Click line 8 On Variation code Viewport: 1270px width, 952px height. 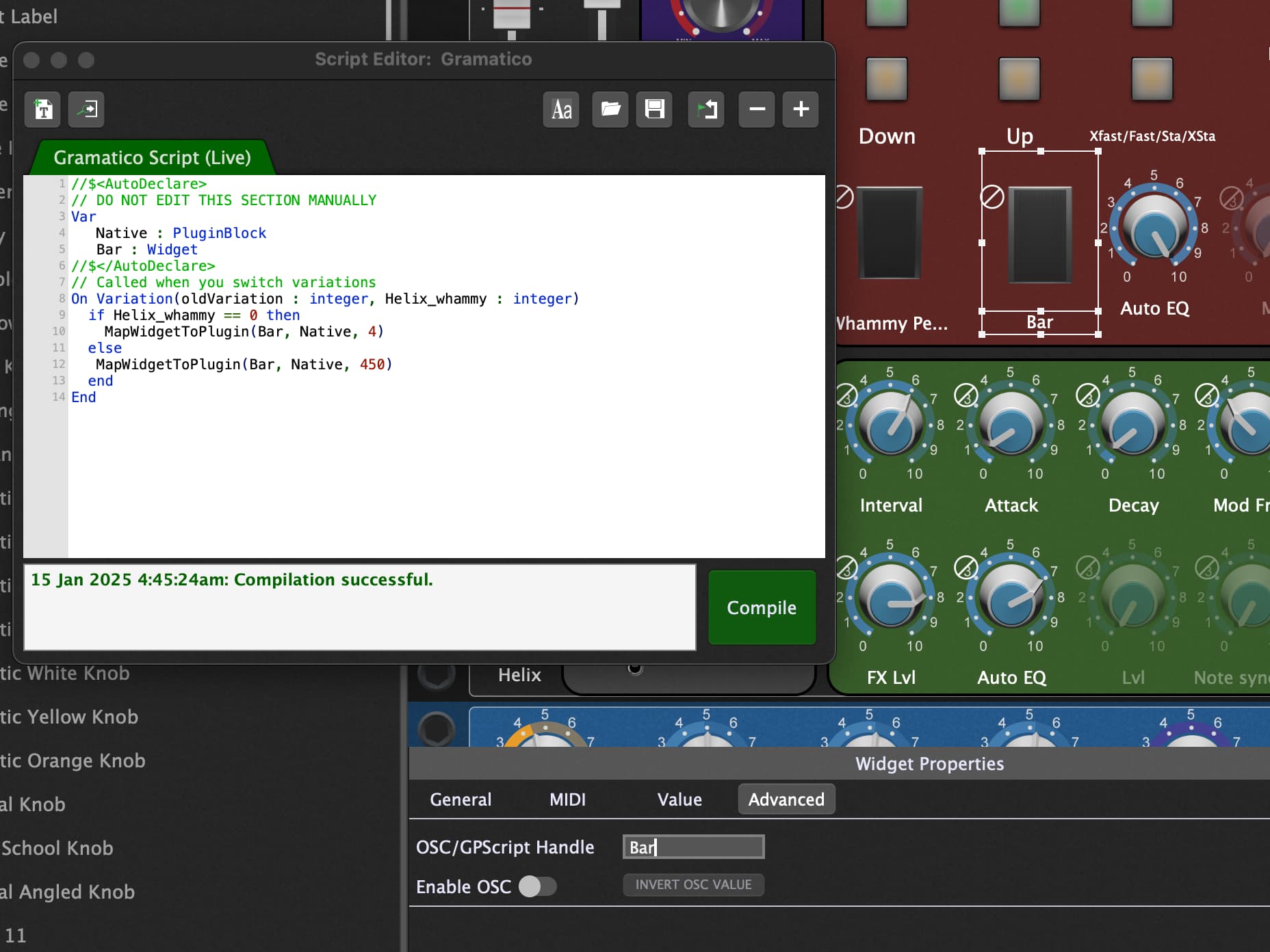tap(325, 299)
